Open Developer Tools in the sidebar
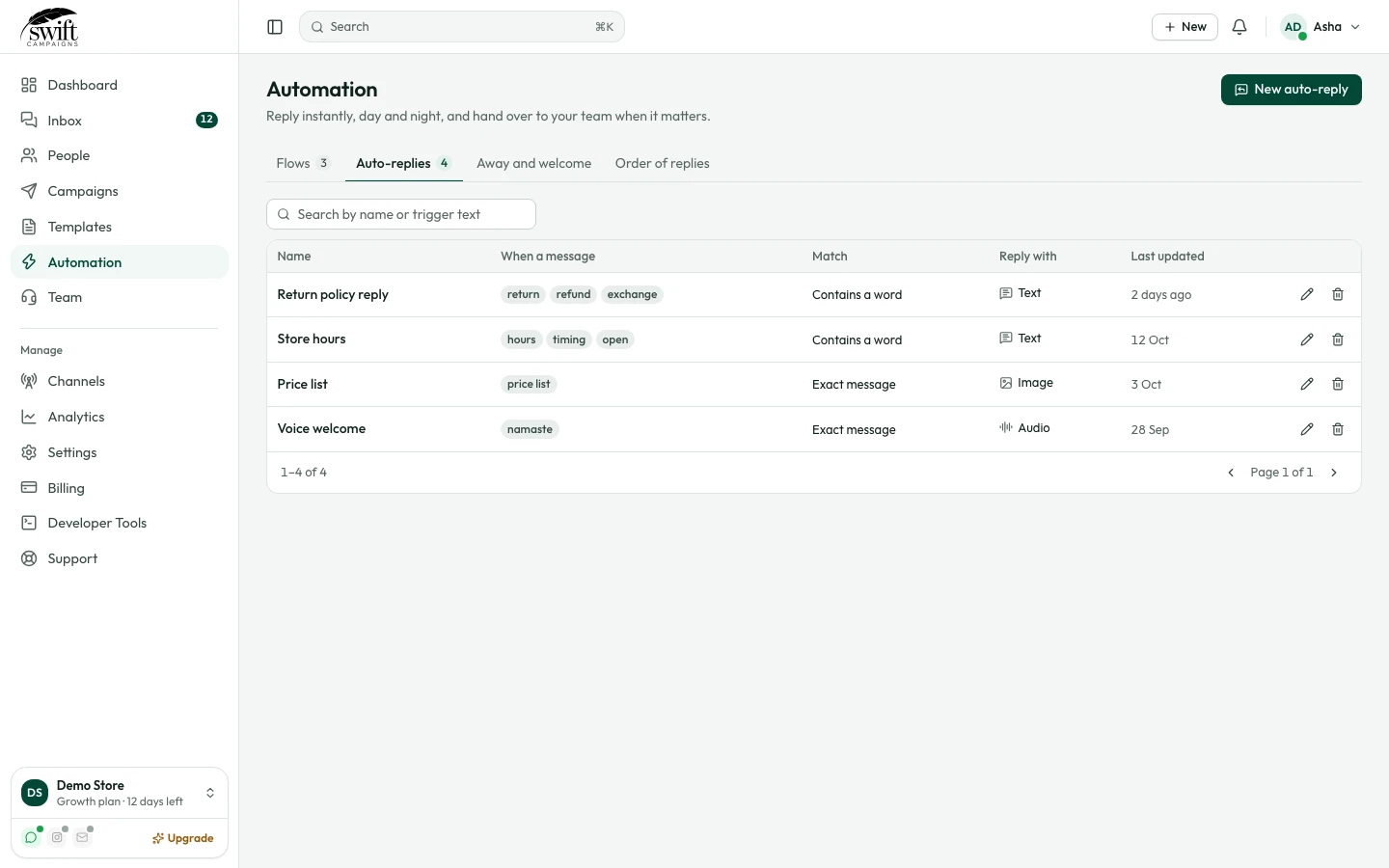 click(x=120, y=523)
